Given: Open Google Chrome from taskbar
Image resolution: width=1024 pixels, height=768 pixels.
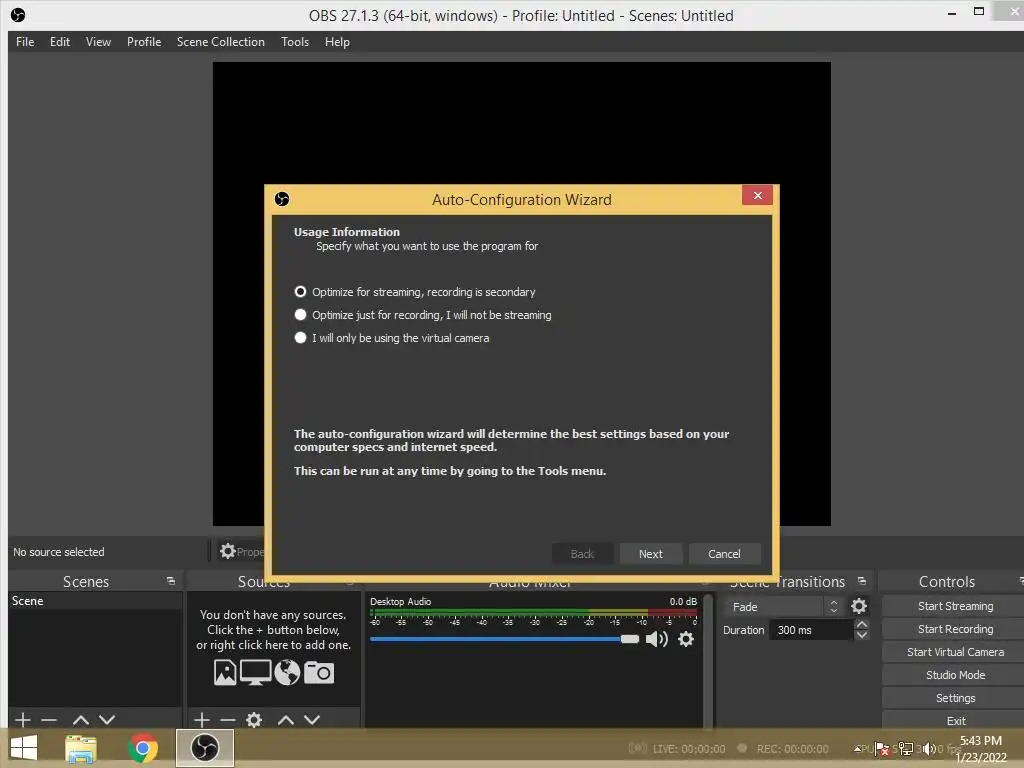Looking at the screenshot, I should click(x=143, y=748).
